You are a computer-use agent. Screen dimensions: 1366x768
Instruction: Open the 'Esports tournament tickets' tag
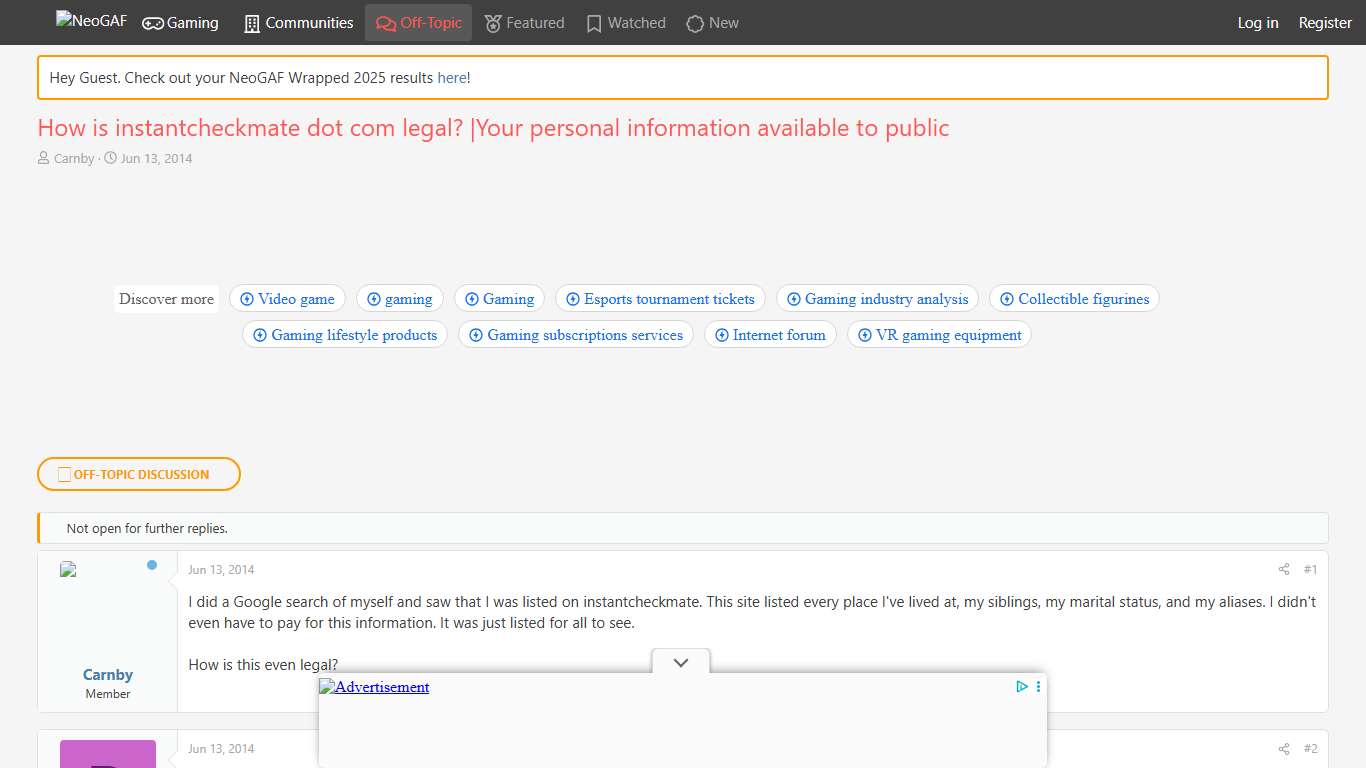pyautogui.click(x=660, y=298)
